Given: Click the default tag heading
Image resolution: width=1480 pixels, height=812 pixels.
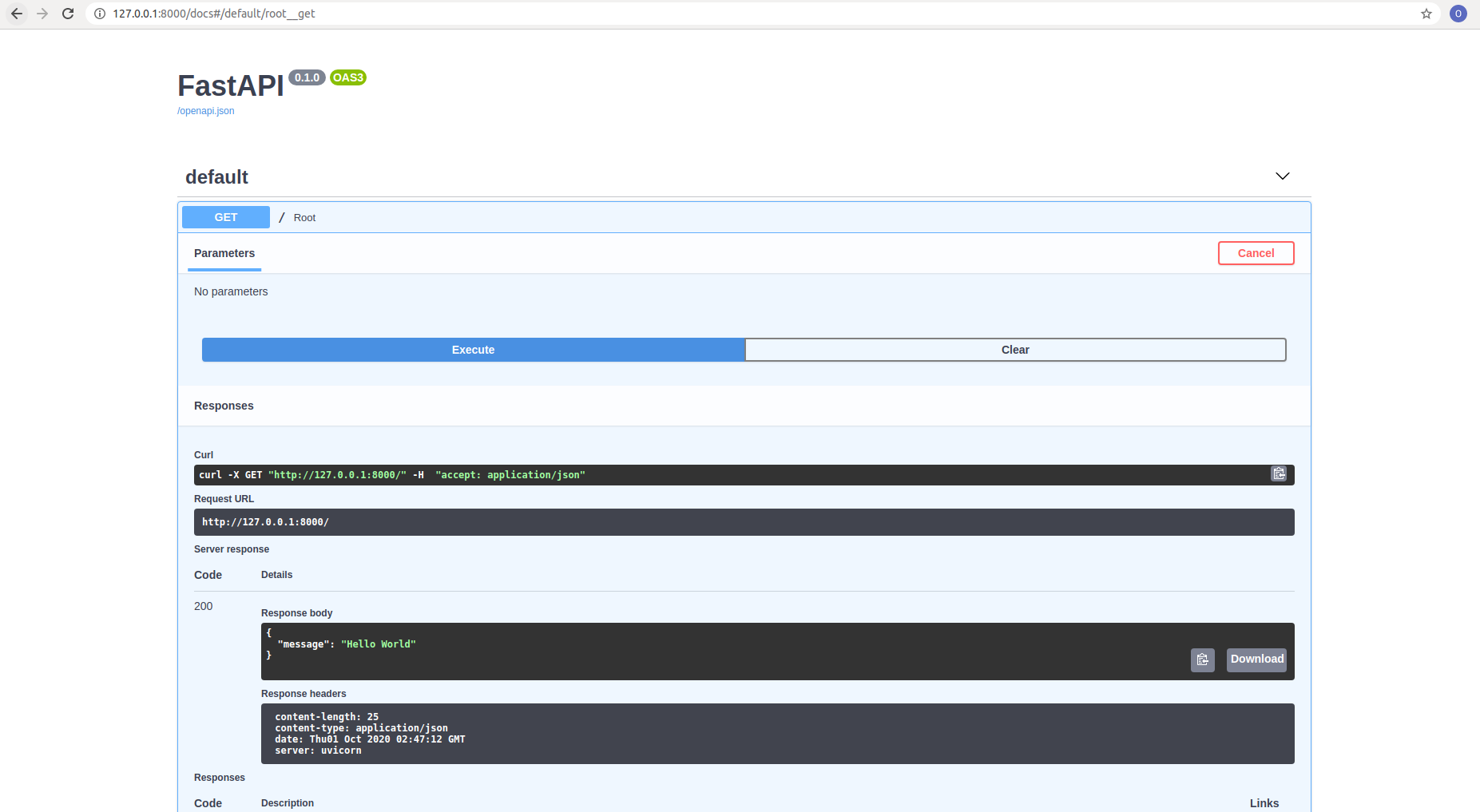Looking at the screenshot, I should pyautogui.click(x=216, y=177).
